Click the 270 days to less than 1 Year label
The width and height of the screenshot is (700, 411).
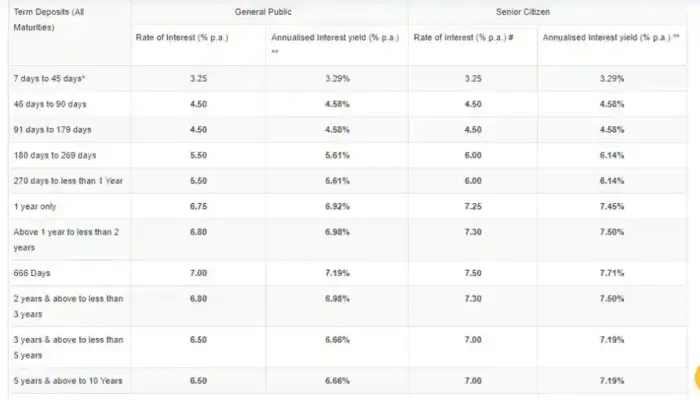(65, 181)
